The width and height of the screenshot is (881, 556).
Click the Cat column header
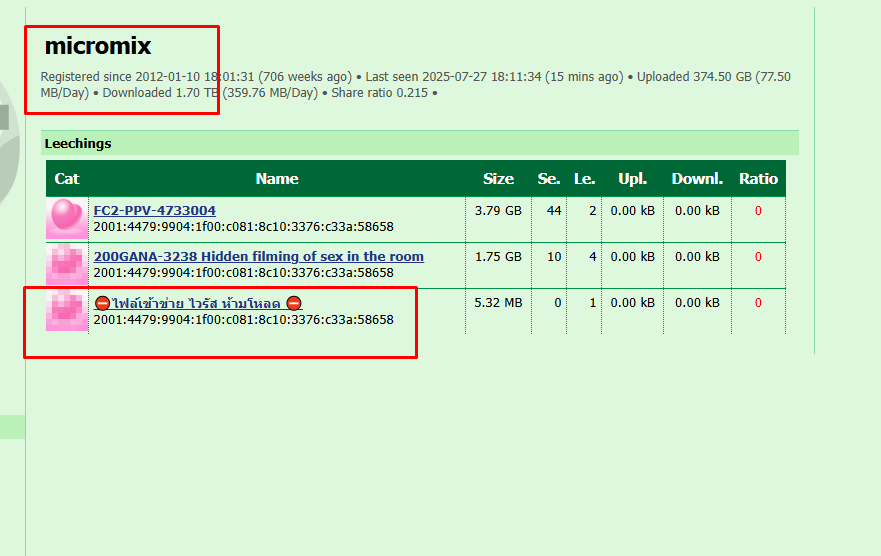[67, 179]
